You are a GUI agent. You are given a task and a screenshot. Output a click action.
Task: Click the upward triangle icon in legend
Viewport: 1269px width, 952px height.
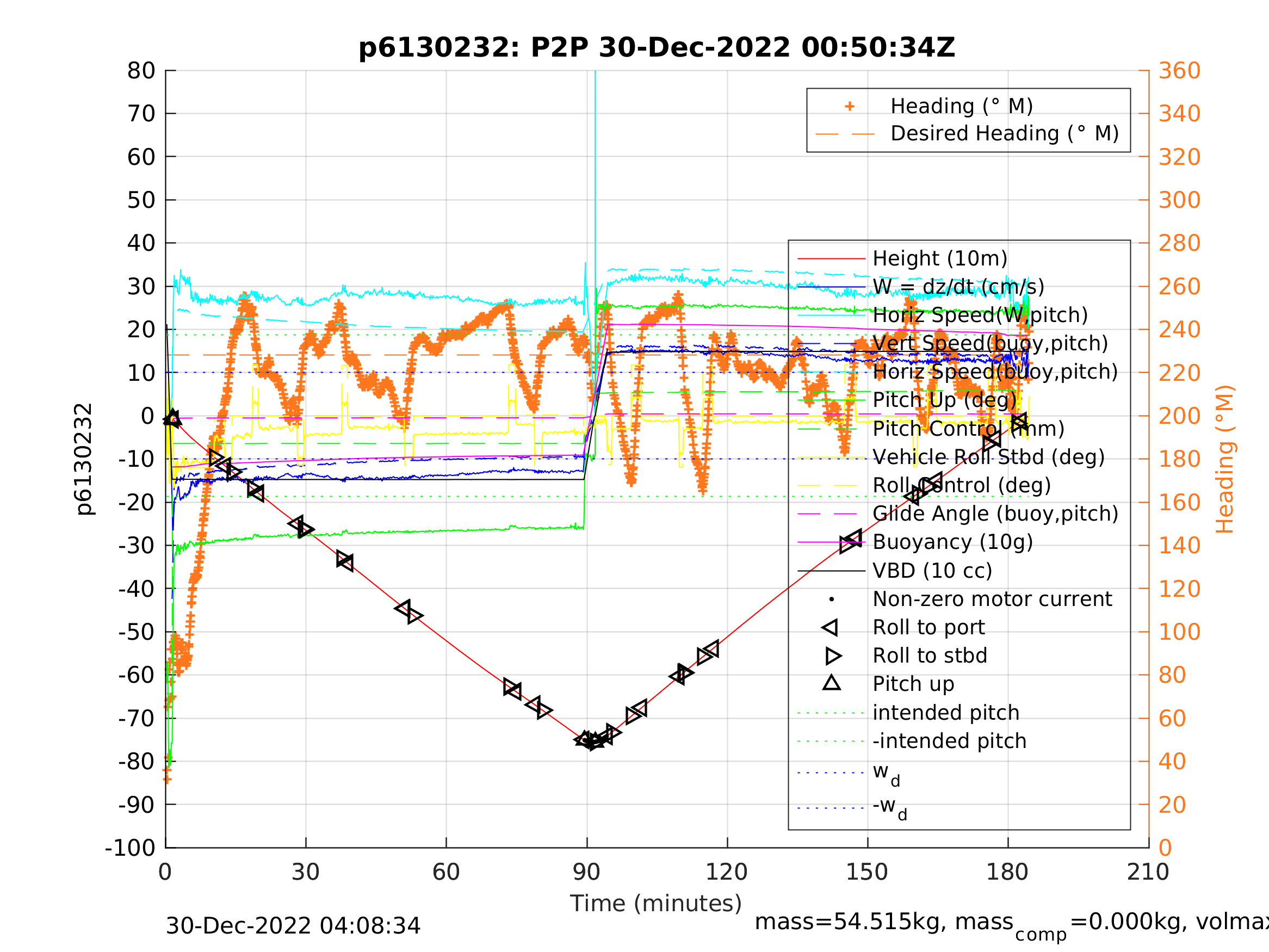click(832, 682)
